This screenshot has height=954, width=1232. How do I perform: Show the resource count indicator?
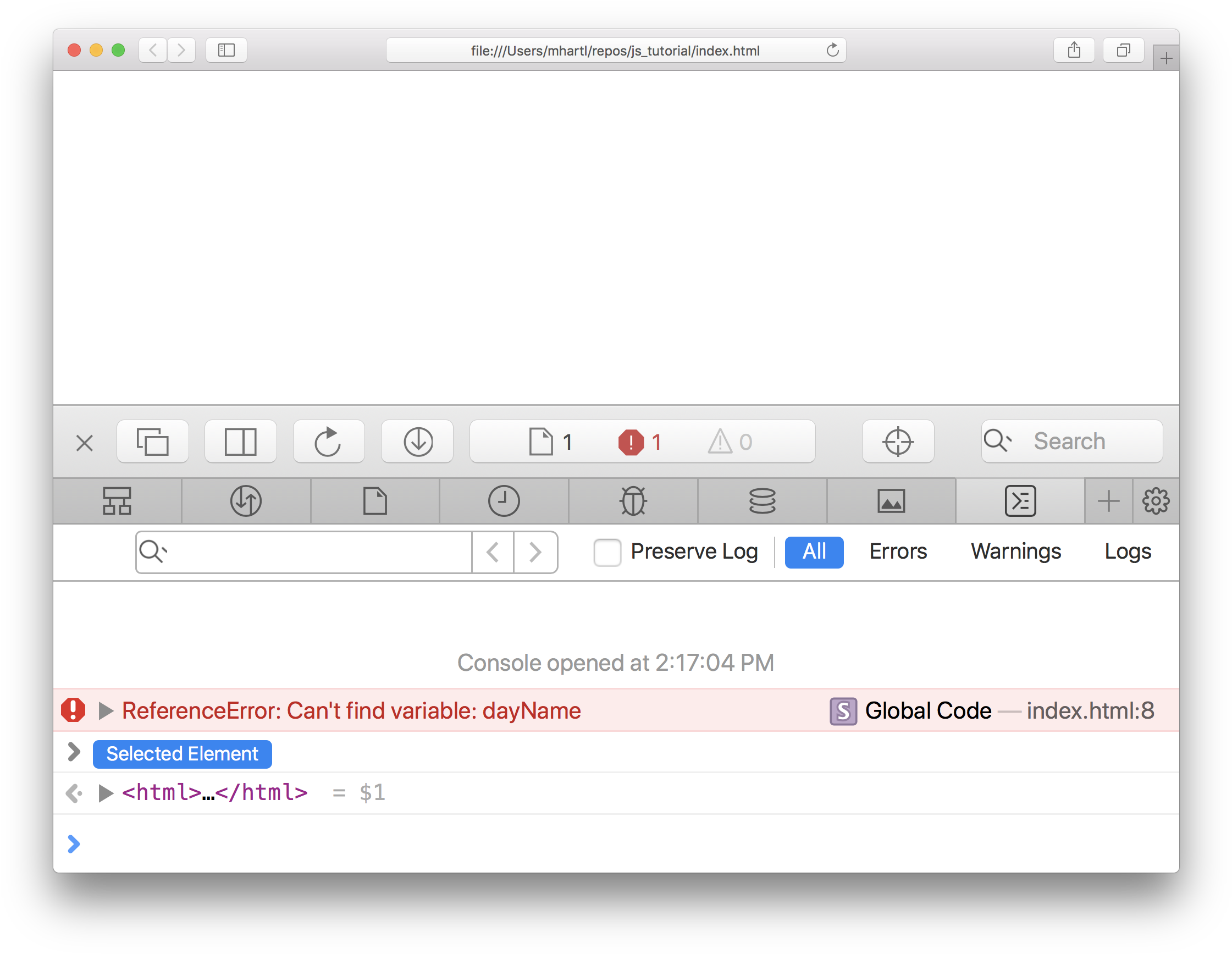click(551, 442)
